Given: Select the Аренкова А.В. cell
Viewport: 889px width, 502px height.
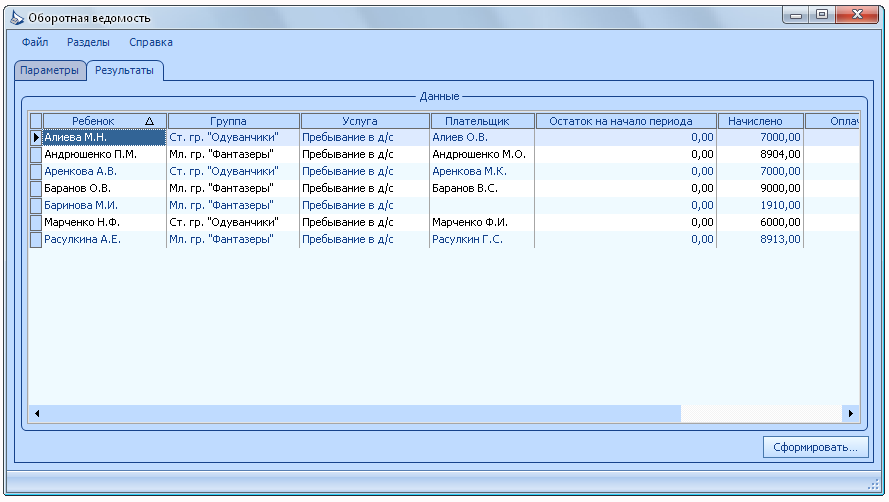Looking at the screenshot, I should point(104,171).
